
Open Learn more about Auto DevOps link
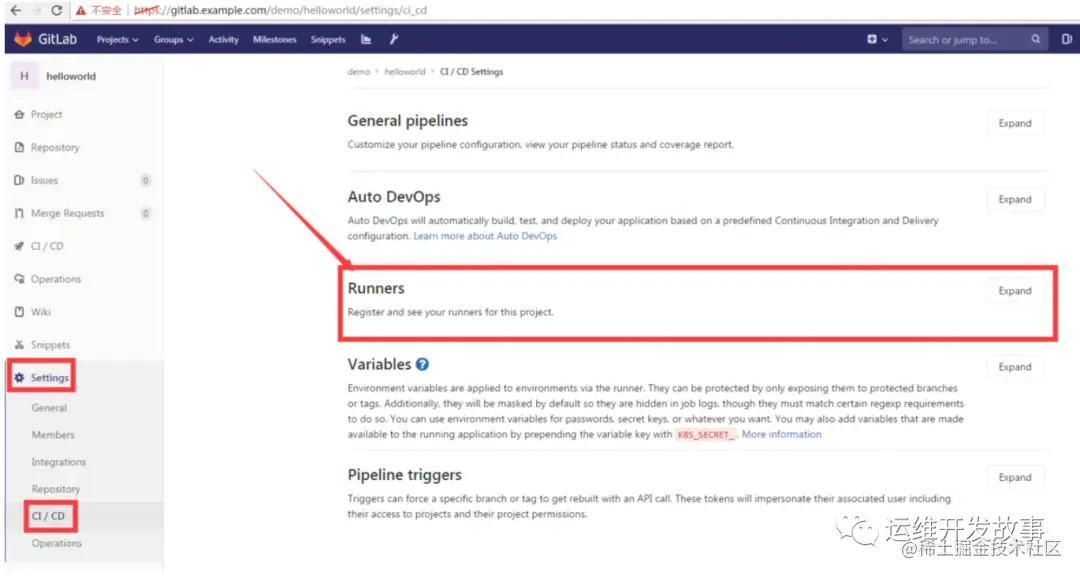[x=485, y=236]
